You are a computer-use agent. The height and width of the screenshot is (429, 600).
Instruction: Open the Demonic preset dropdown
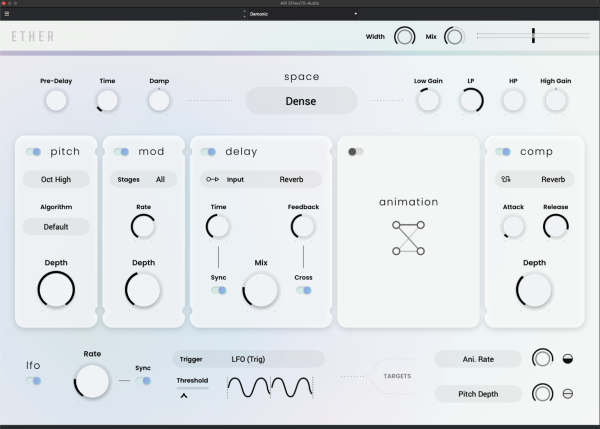click(x=300, y=14)
